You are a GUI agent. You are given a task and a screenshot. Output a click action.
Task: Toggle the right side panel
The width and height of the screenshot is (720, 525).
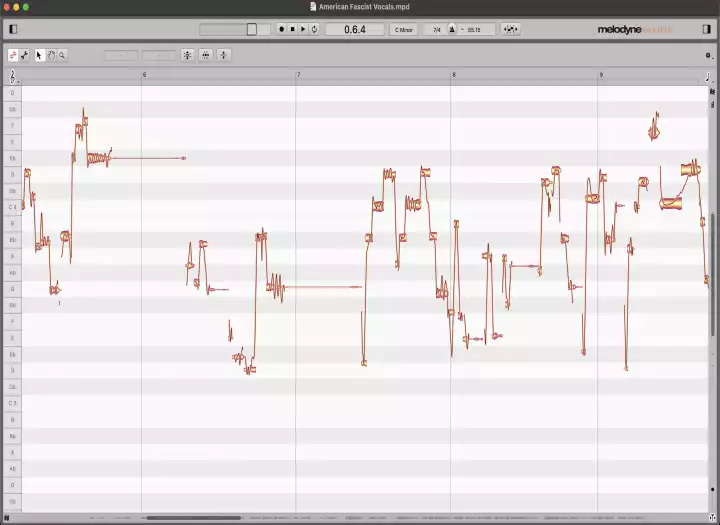[707, 29]
